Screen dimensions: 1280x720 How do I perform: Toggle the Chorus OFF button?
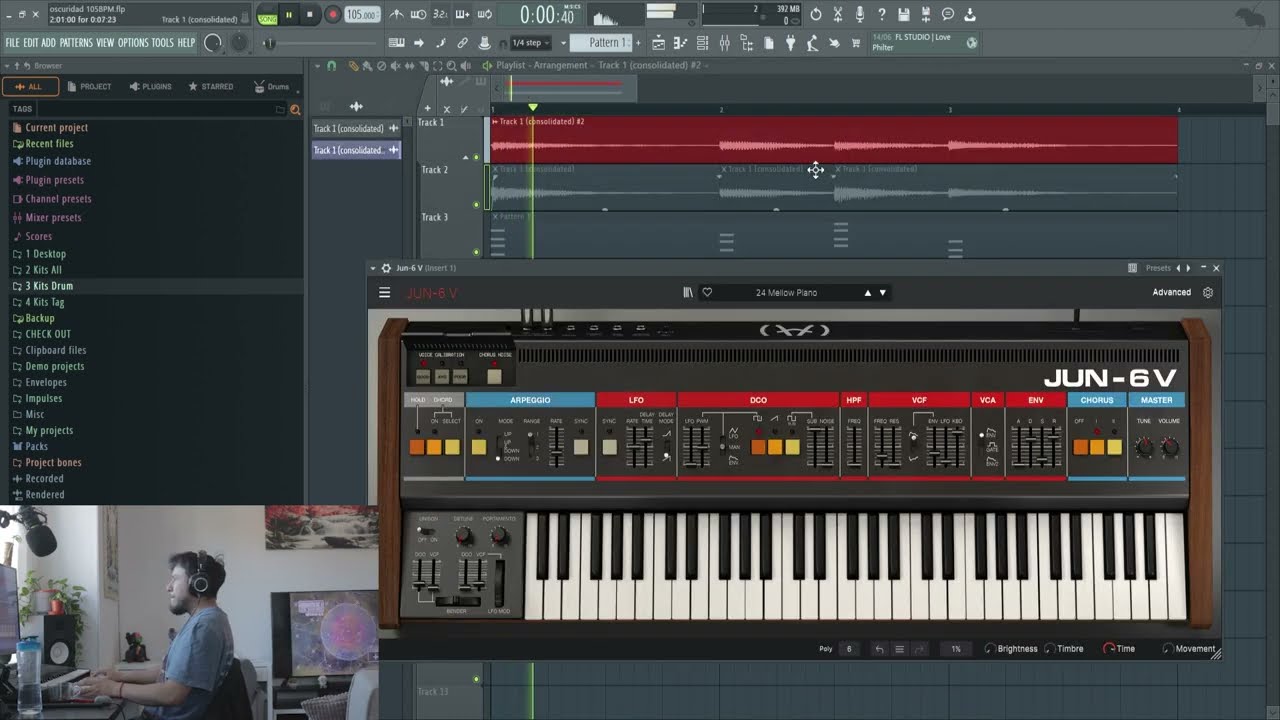1080,447
